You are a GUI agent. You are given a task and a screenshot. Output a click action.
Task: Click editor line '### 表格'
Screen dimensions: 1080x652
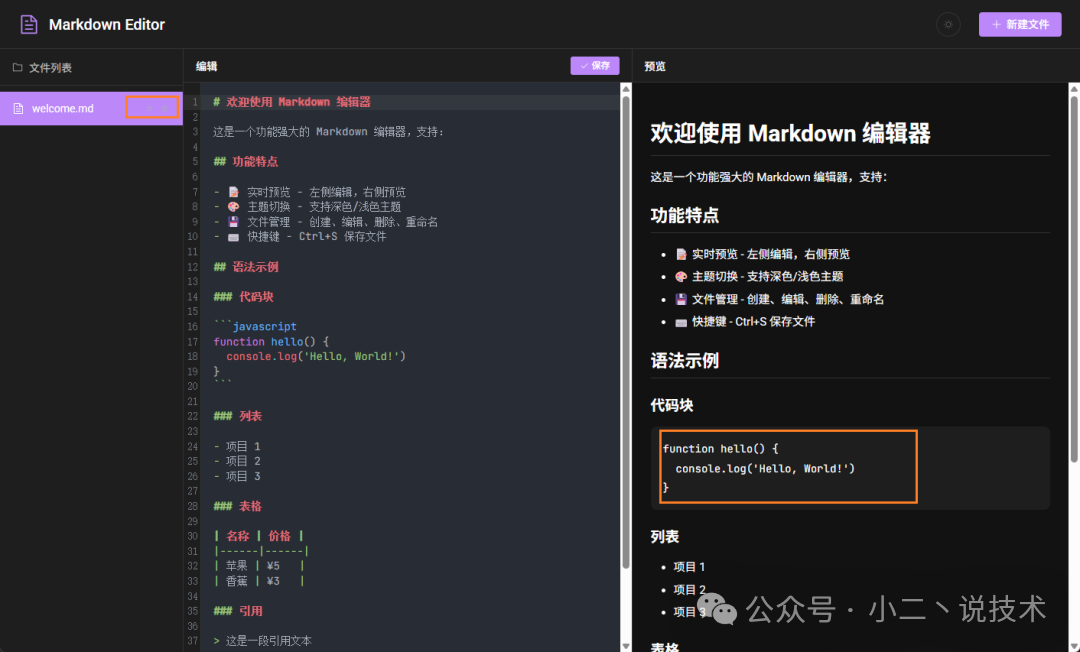[238, 506]
